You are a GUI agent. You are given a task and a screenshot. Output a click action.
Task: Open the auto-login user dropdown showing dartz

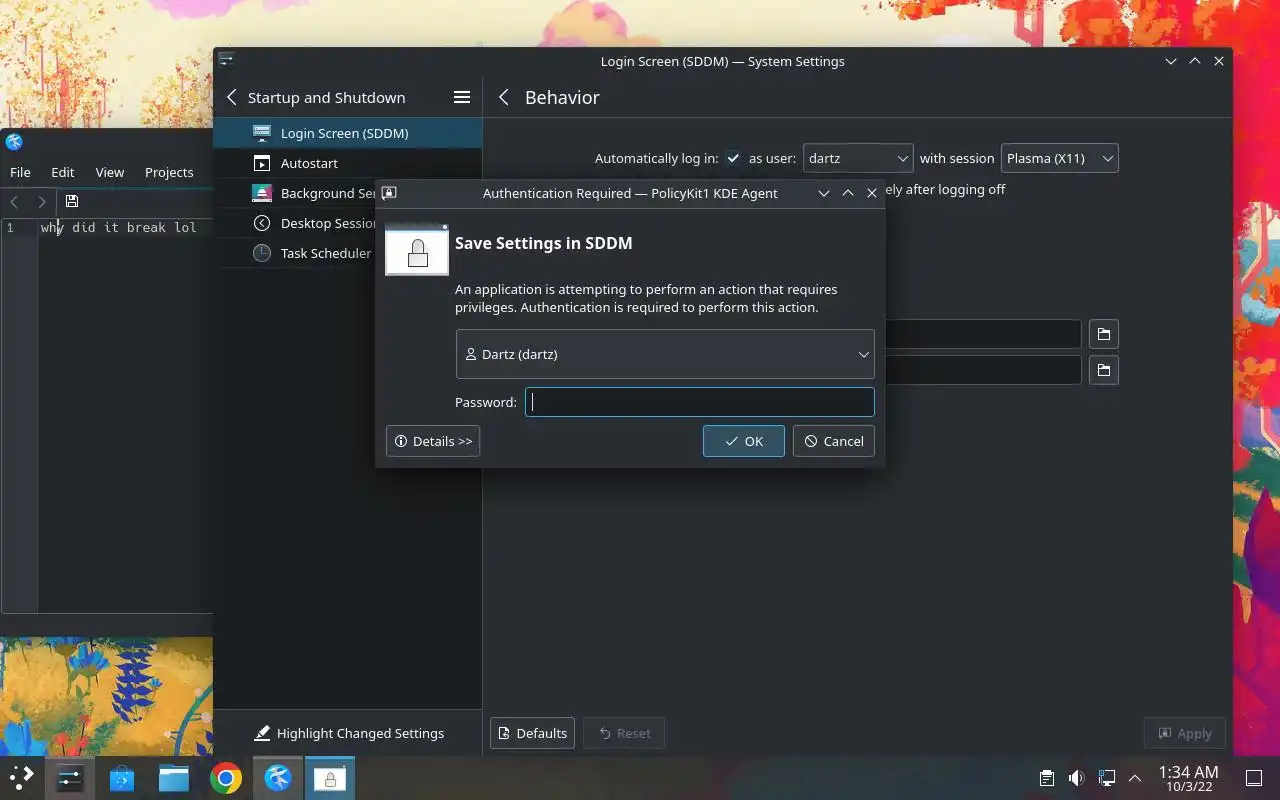pos(858,158)
